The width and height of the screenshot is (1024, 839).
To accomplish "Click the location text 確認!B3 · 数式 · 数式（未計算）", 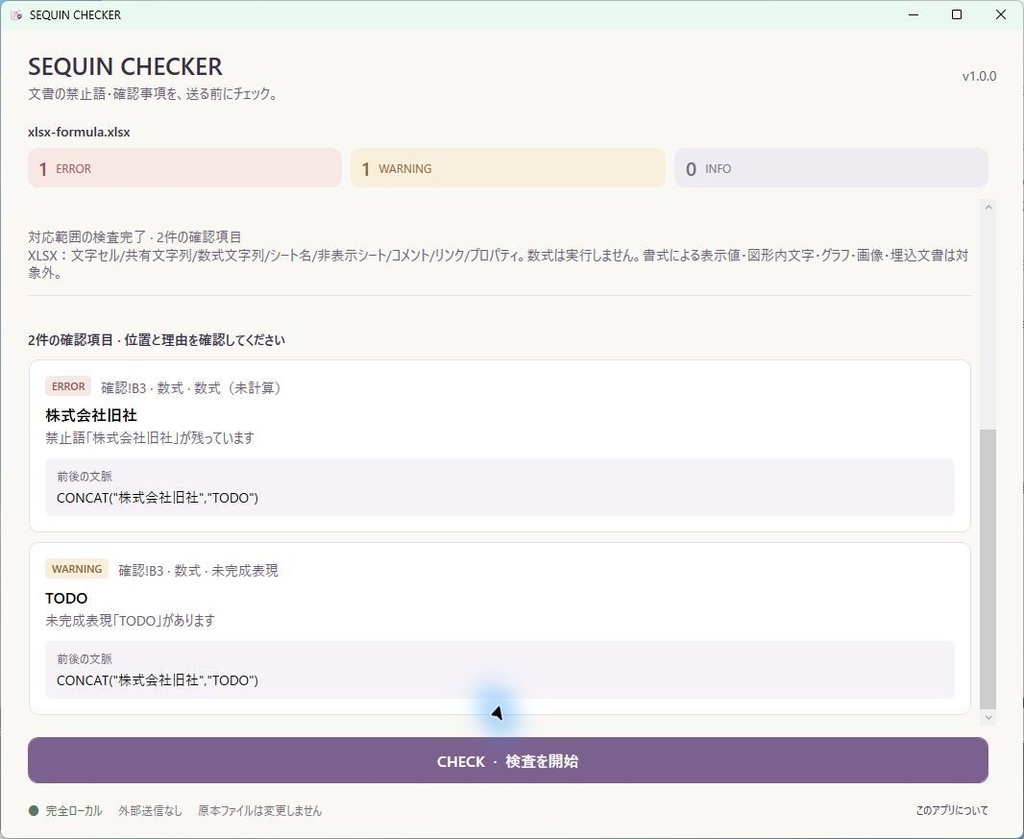I will coord(192,388).
